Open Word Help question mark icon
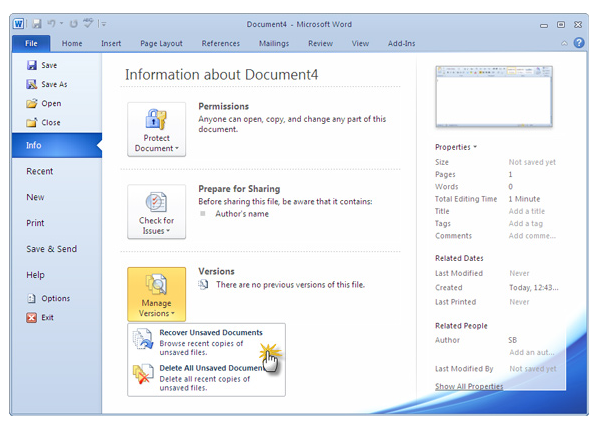602x435 pixels. [x=579, y=43]
